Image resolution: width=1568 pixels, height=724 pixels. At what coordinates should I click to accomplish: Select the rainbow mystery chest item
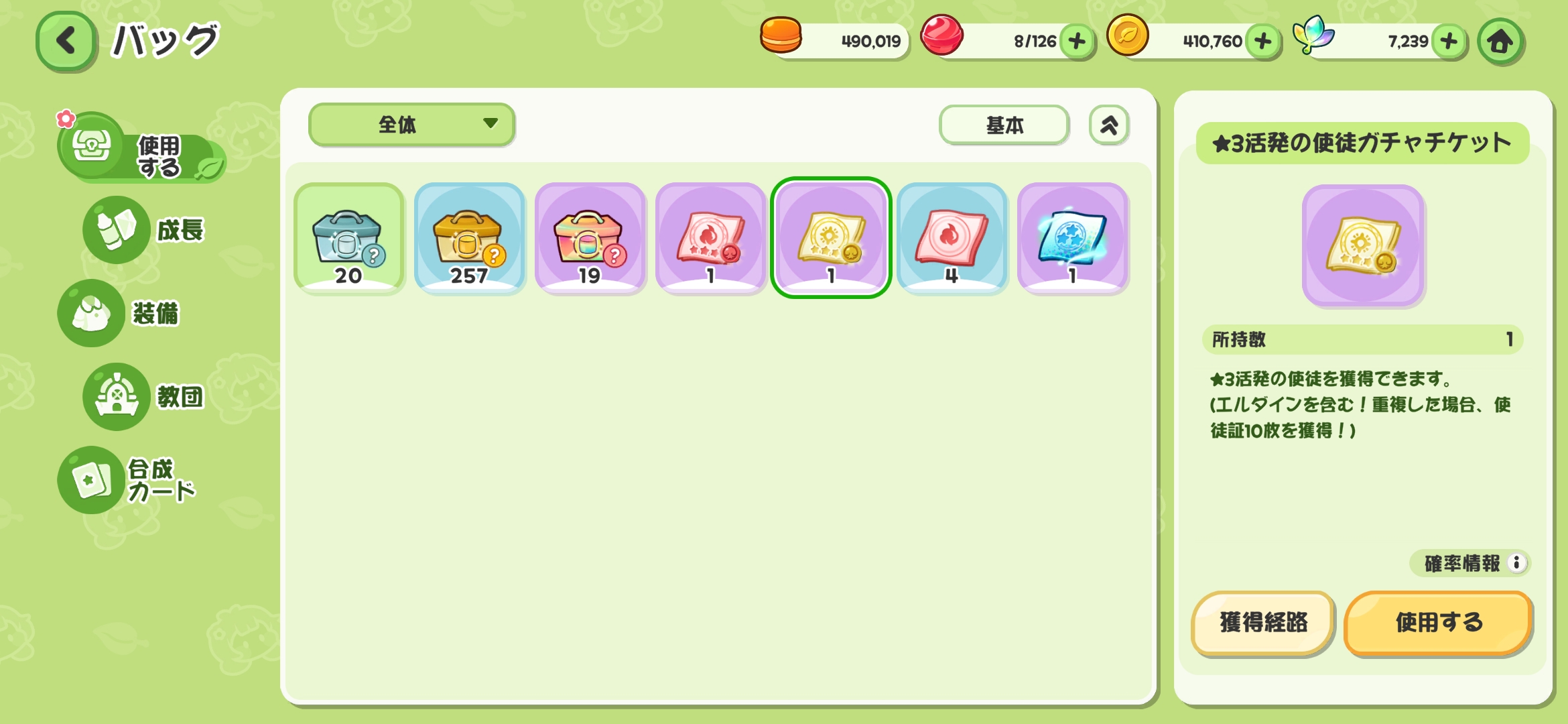(590, 238)
